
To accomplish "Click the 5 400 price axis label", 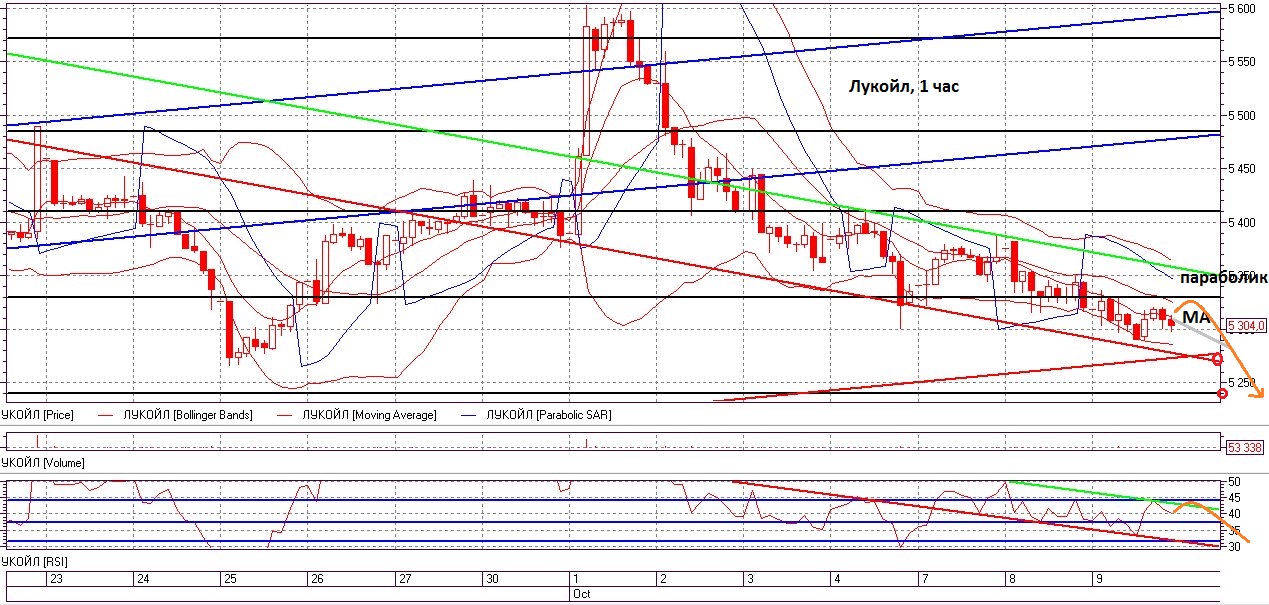I will point(1242,222).
